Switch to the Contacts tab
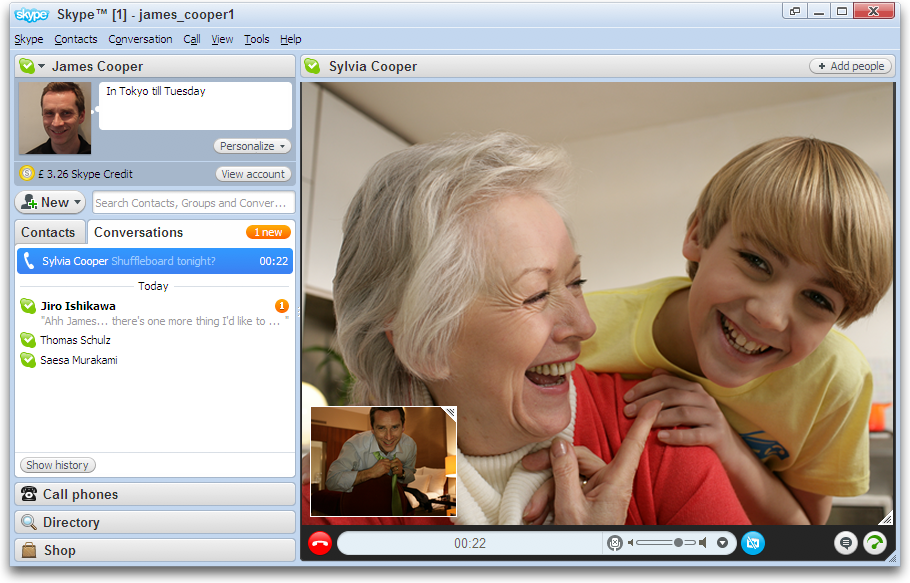This screenshot has width=910, height=583. click(48, 232)
